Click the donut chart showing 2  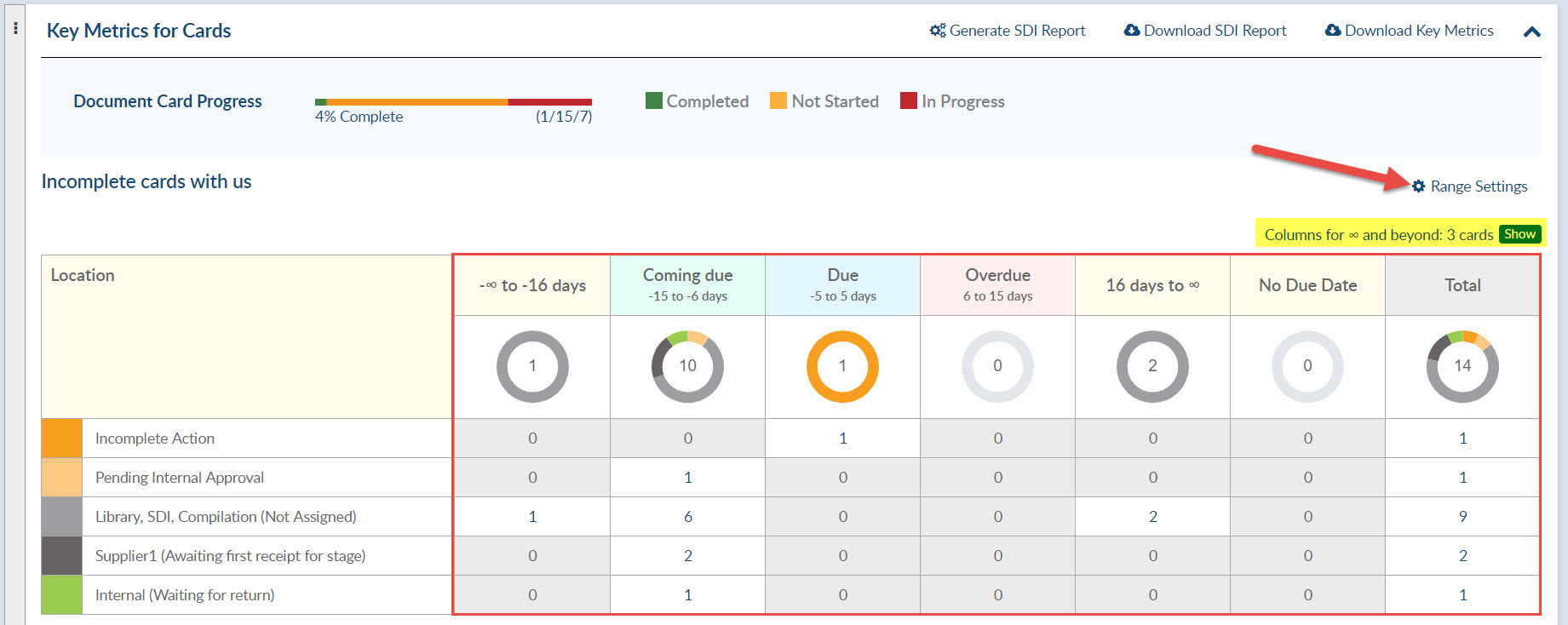tap(1152, 366)
